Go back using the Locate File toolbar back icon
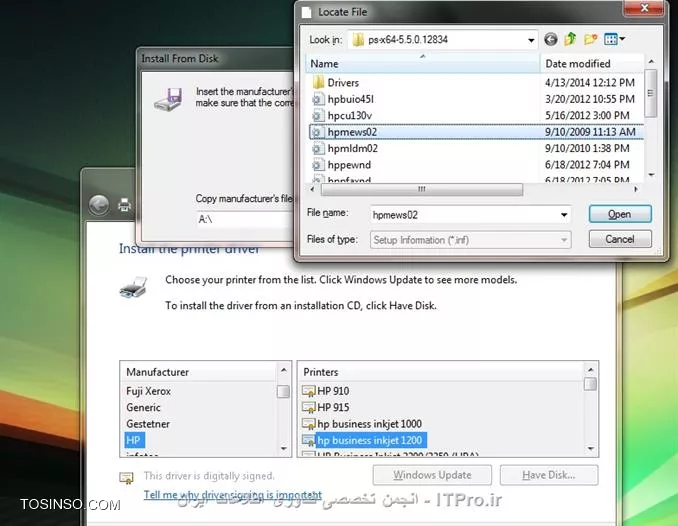The height and width of the screenshot is (526, 678). [x=550, y=40]
